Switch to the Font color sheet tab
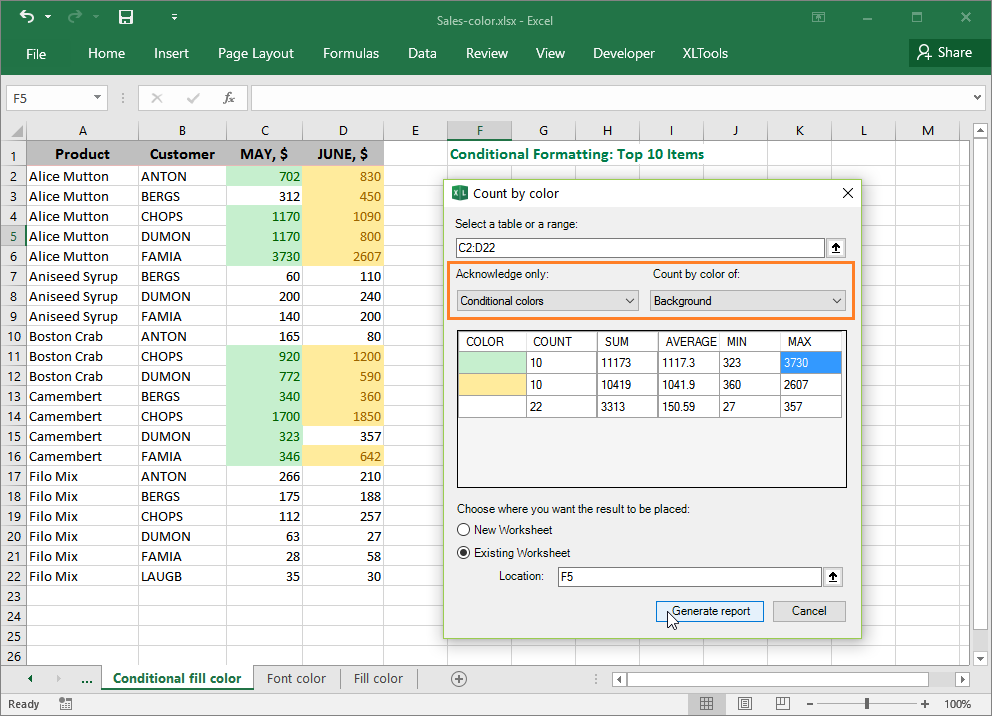Image resolution: width=992 pixels, height=716 pixels. point(296,678)
